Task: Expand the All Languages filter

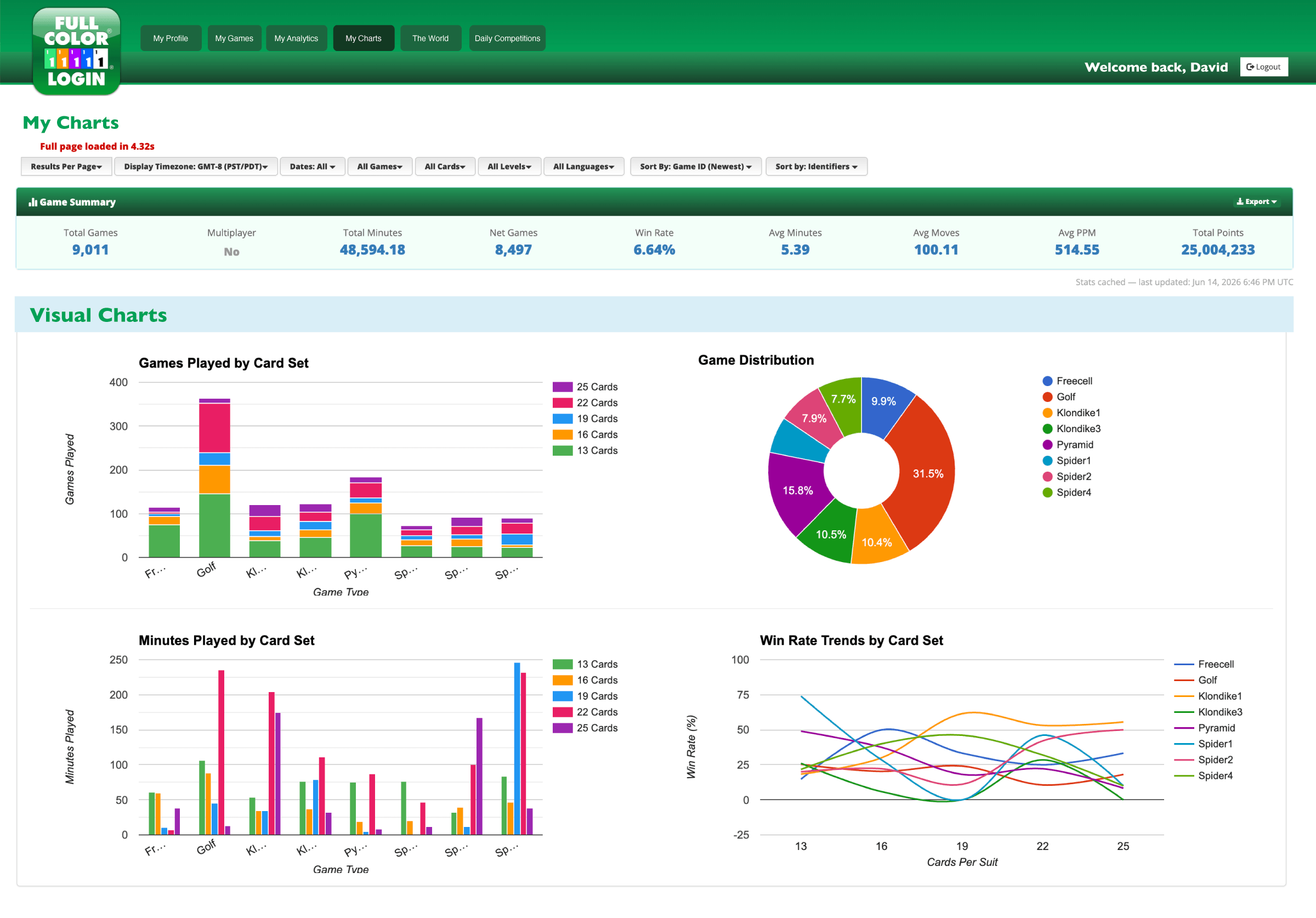Action: [583, 166]
